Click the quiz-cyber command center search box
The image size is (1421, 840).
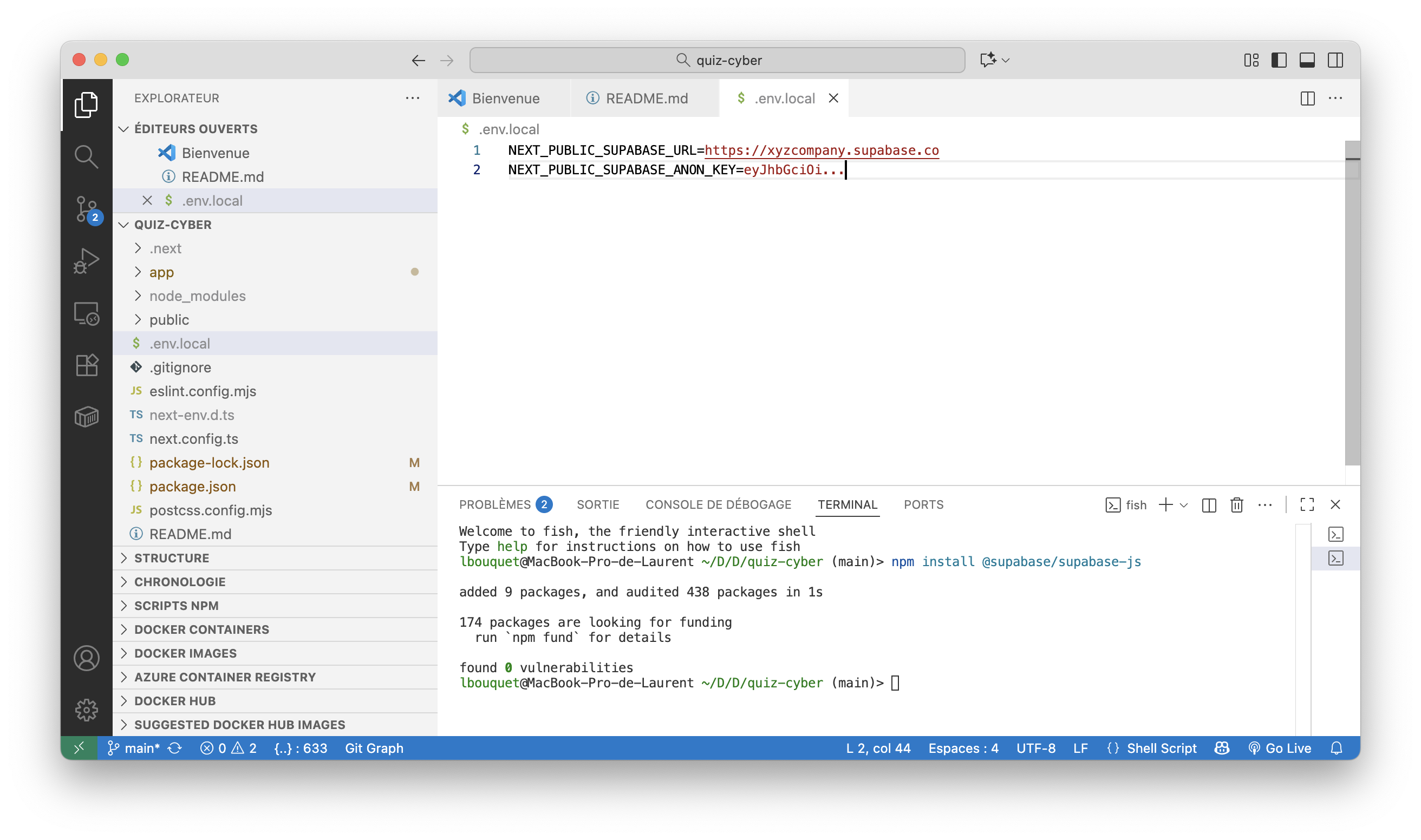[717, 60]
